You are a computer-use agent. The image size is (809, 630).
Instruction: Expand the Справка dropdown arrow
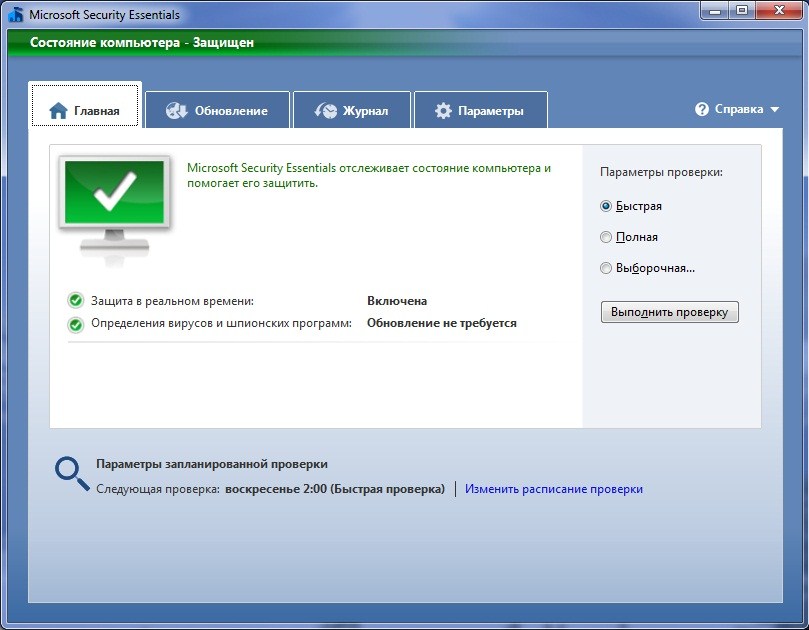774,109
